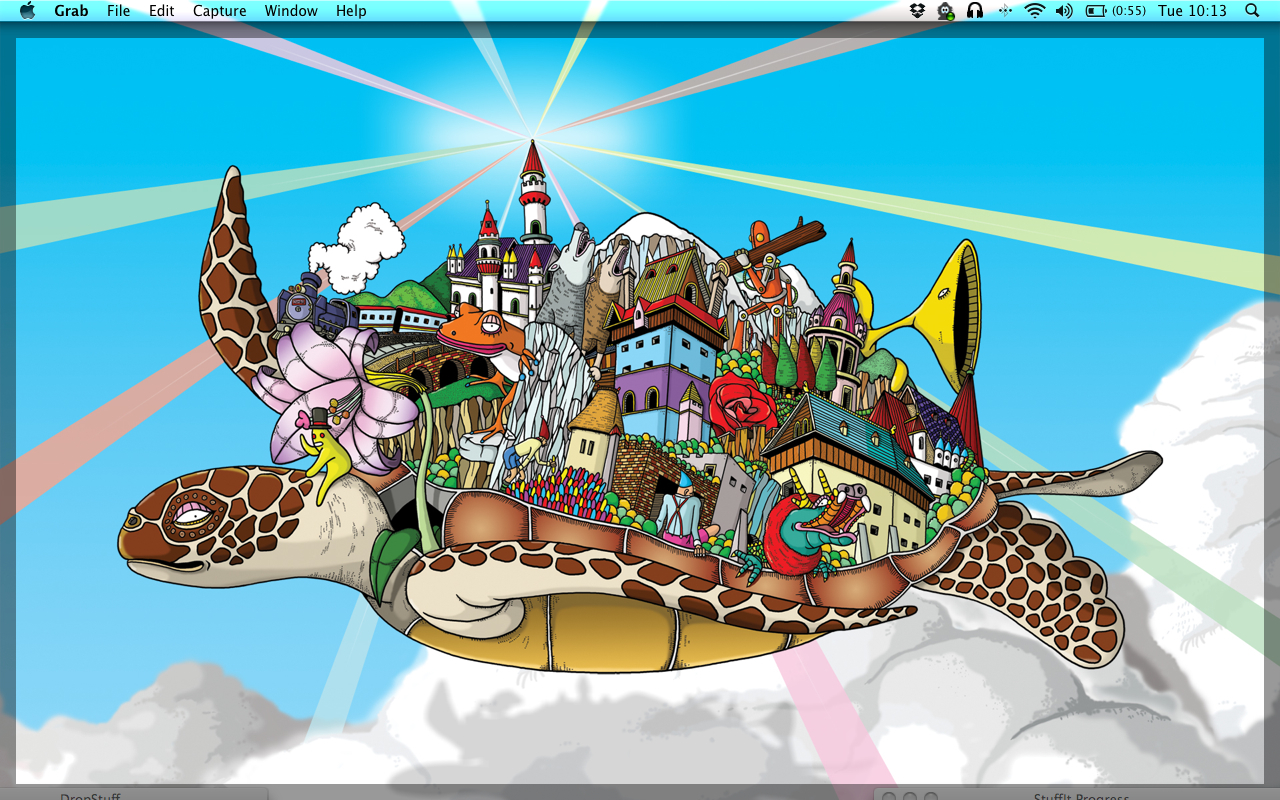Open the Edit menu
The image size is (1280, 800).
coord(162,11)
